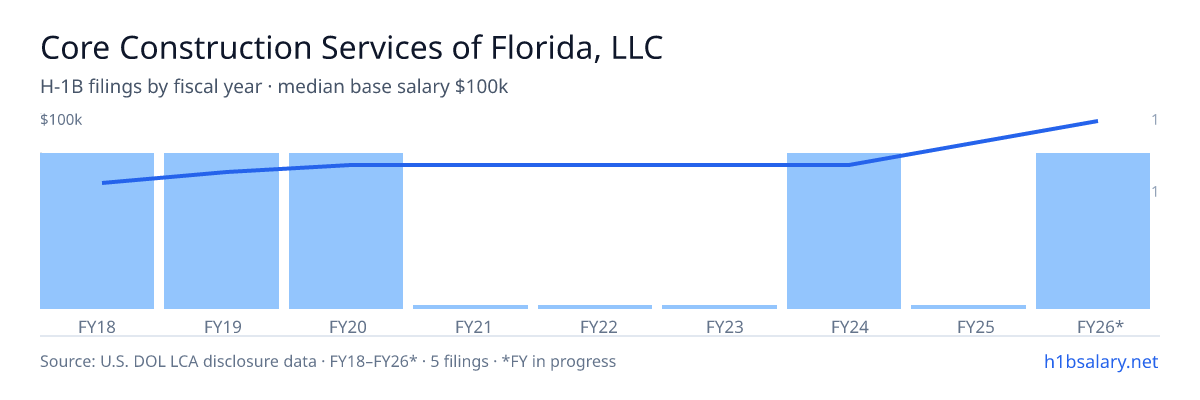Click salary line endpoint above FY26*

1097,121
